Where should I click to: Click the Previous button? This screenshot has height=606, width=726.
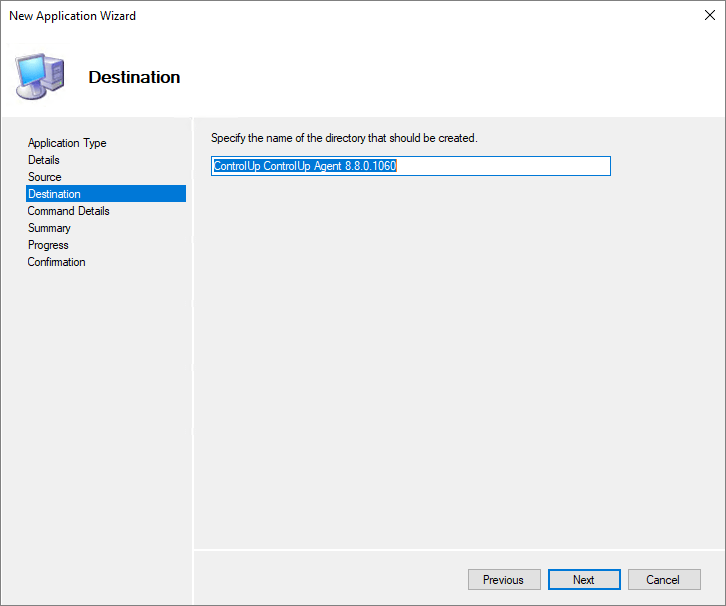pos(503,580)
